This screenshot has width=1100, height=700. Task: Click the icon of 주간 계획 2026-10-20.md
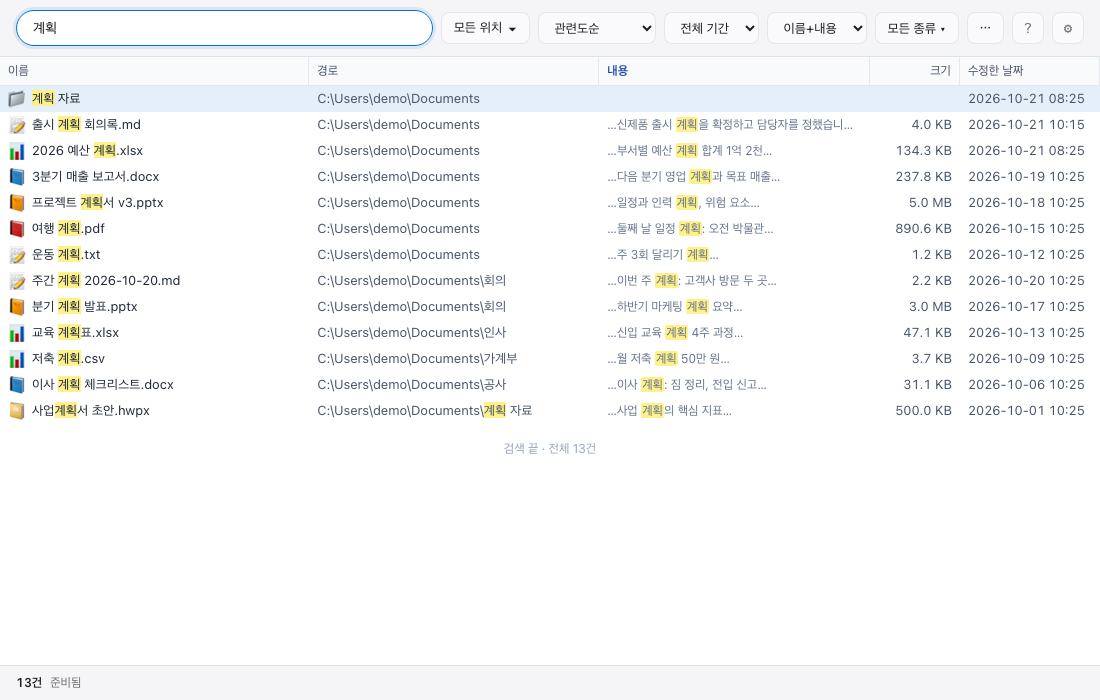click(x=17, y=281)
